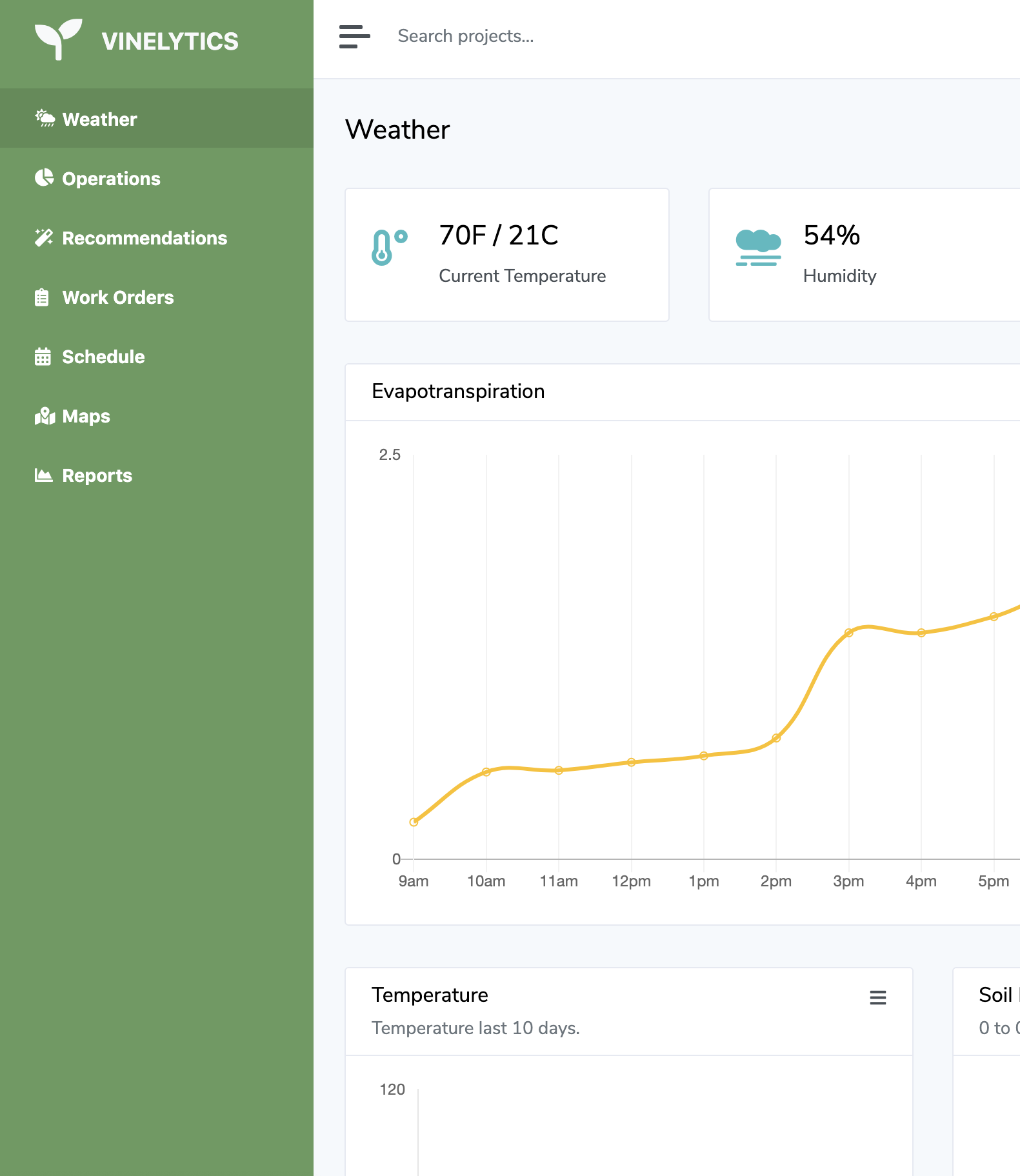Click the Schedule calendar icon
Screen dimensions: 1020x1176
click(43, 357)
